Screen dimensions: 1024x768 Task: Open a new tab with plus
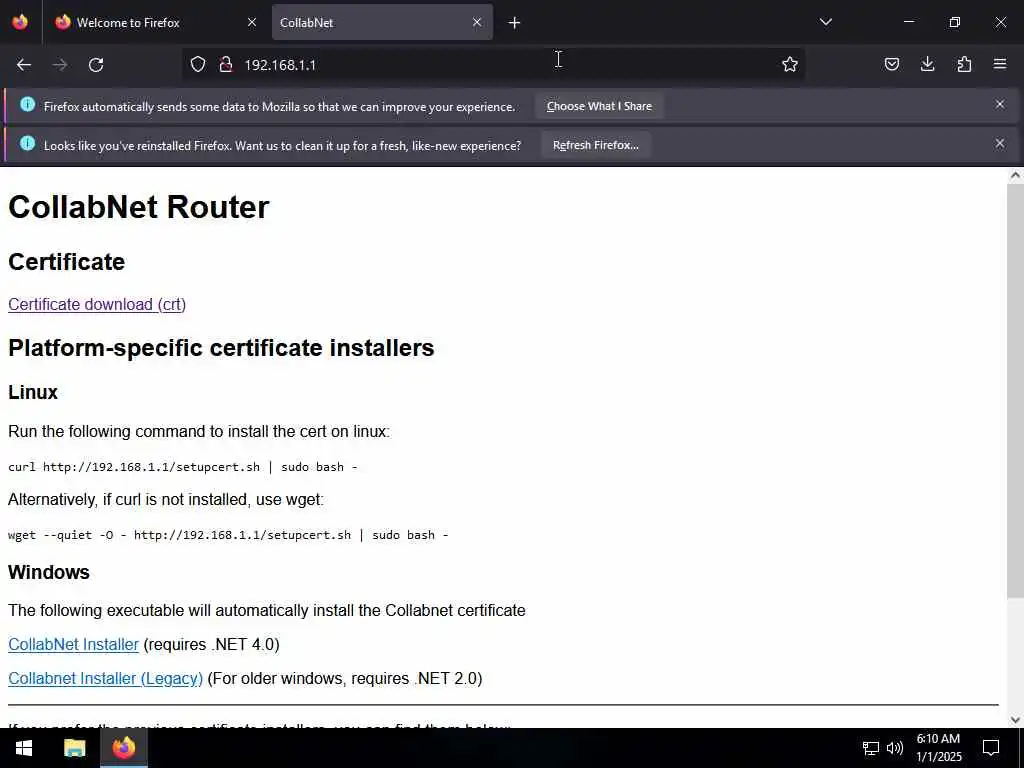click(514, 23)
